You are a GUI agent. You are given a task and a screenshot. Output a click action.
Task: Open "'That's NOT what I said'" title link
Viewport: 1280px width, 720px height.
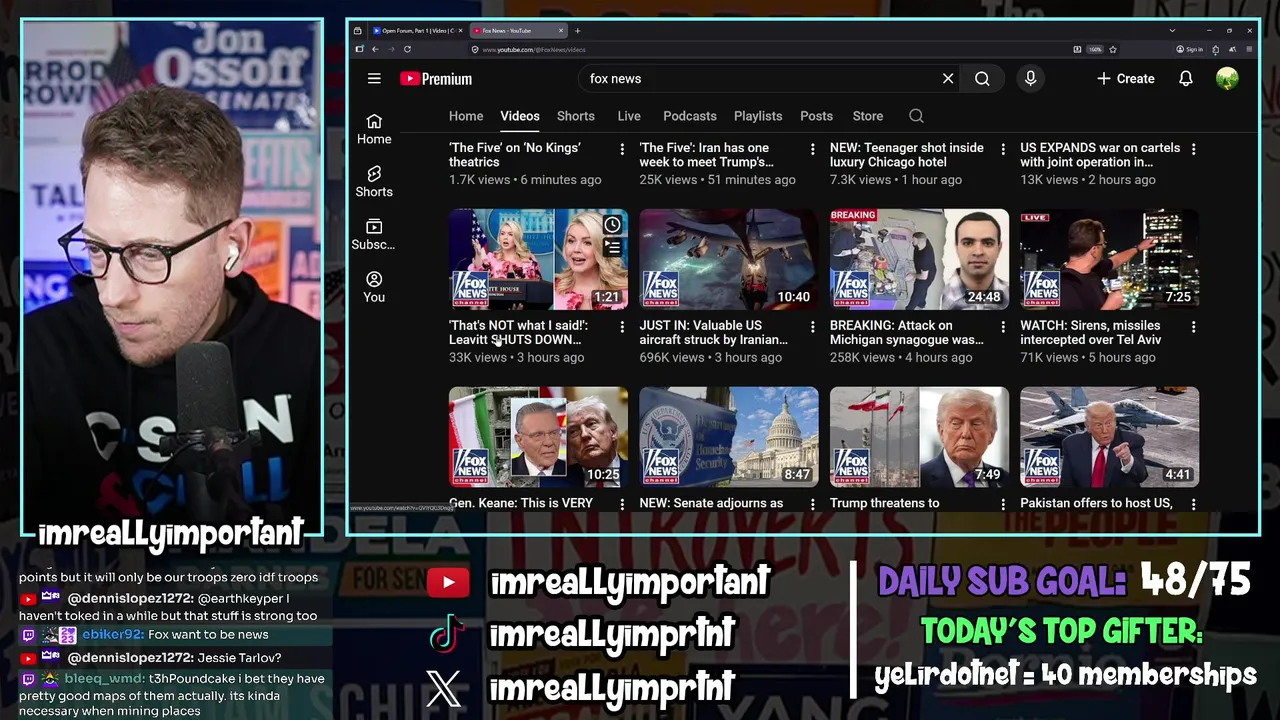[x=518, y=332]
